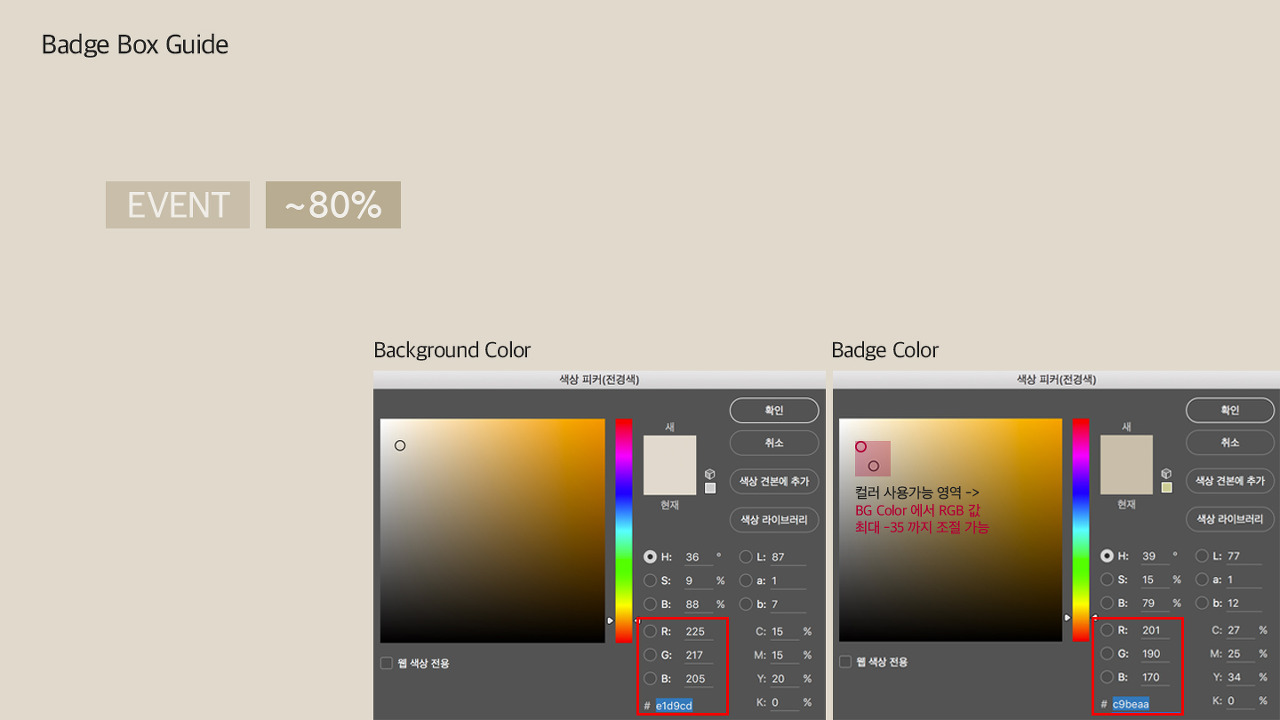Click 색상 견본에 추가 in Background Color picker
Screen dimensions: 1280x720
(774, 481)
